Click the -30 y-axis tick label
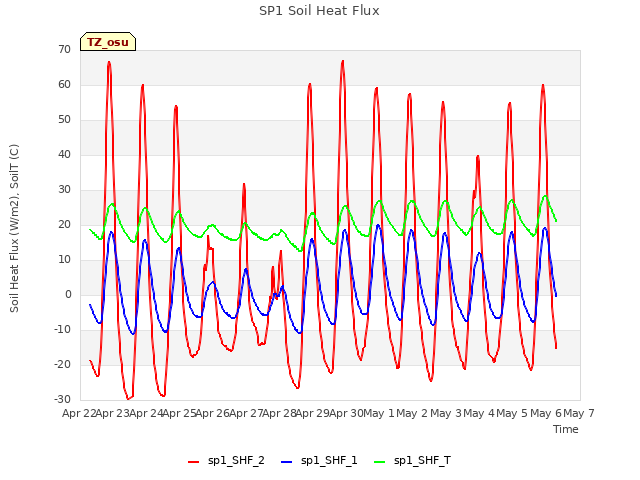Viewport: 640px width, 480px height. [x=62, y=399]
